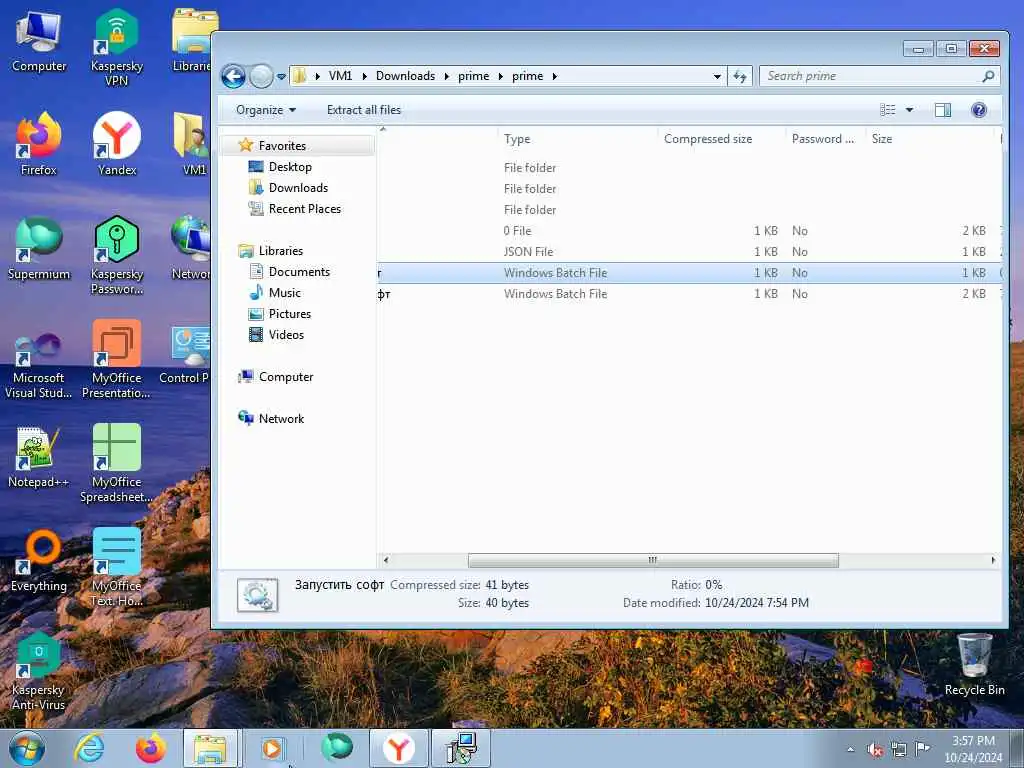Click the horizontal scrollbar thumb

[653, 560]
